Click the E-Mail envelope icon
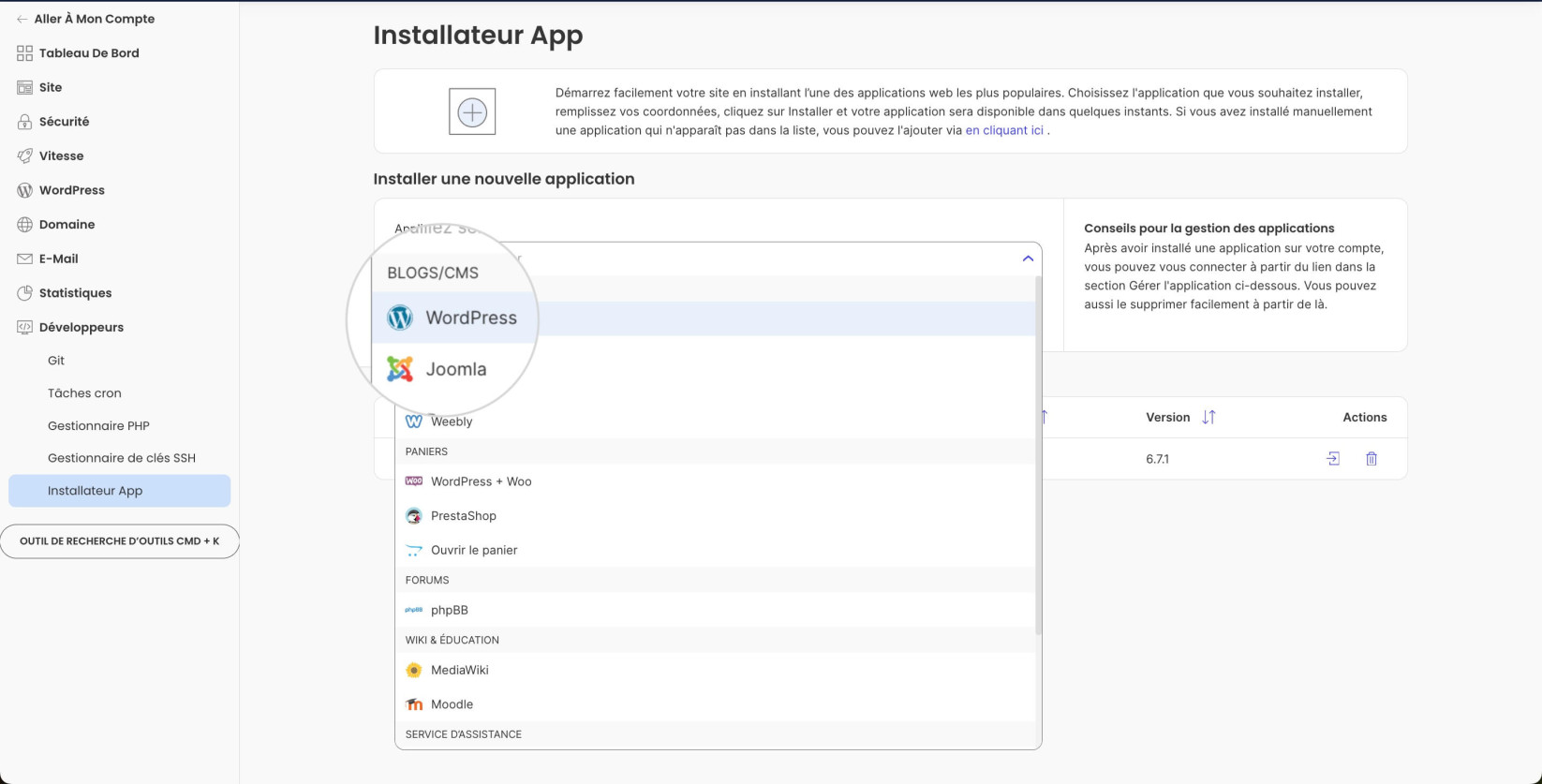Screen dimensions: 1542x784 (24, 259)
